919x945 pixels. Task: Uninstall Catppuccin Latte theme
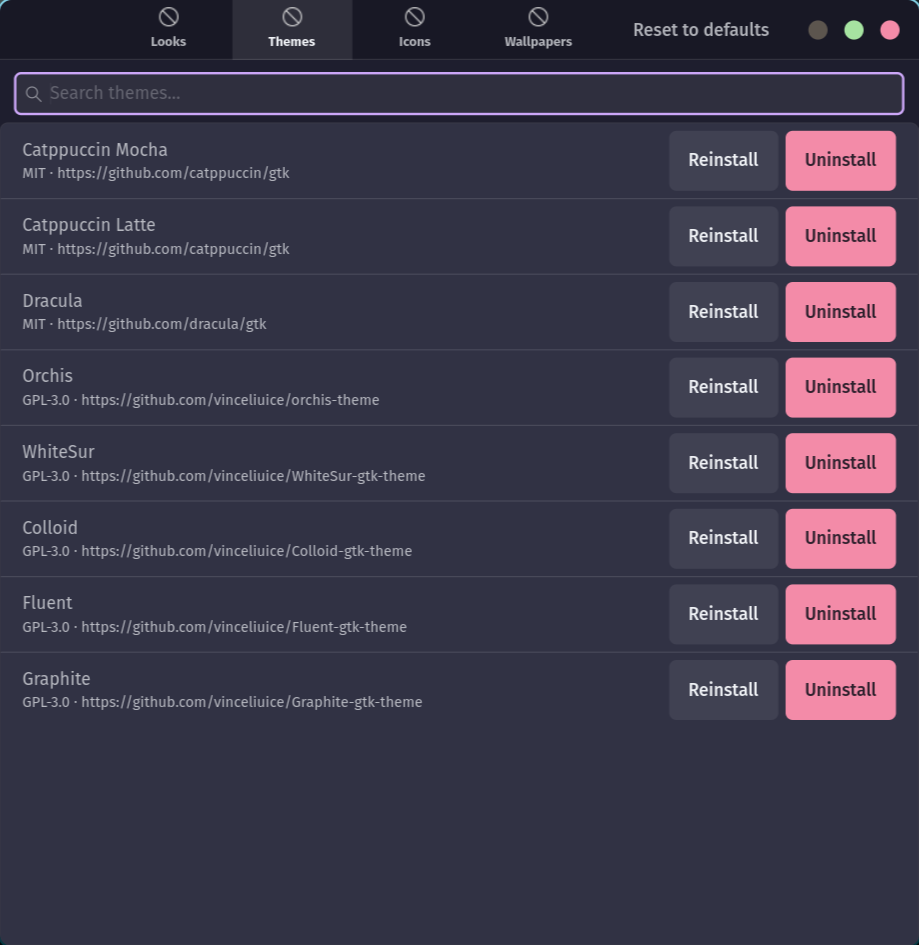coord(840,236)
